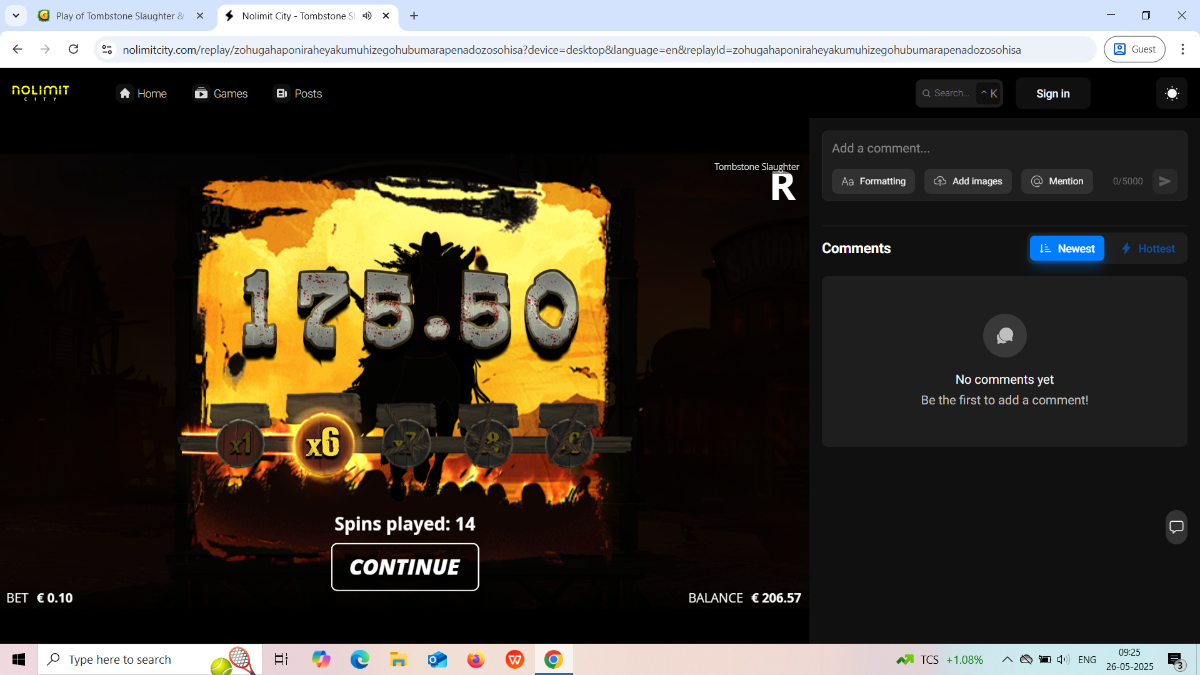Click the Chrome taskbar icon
1200x675 pixels.
[553, 659]
